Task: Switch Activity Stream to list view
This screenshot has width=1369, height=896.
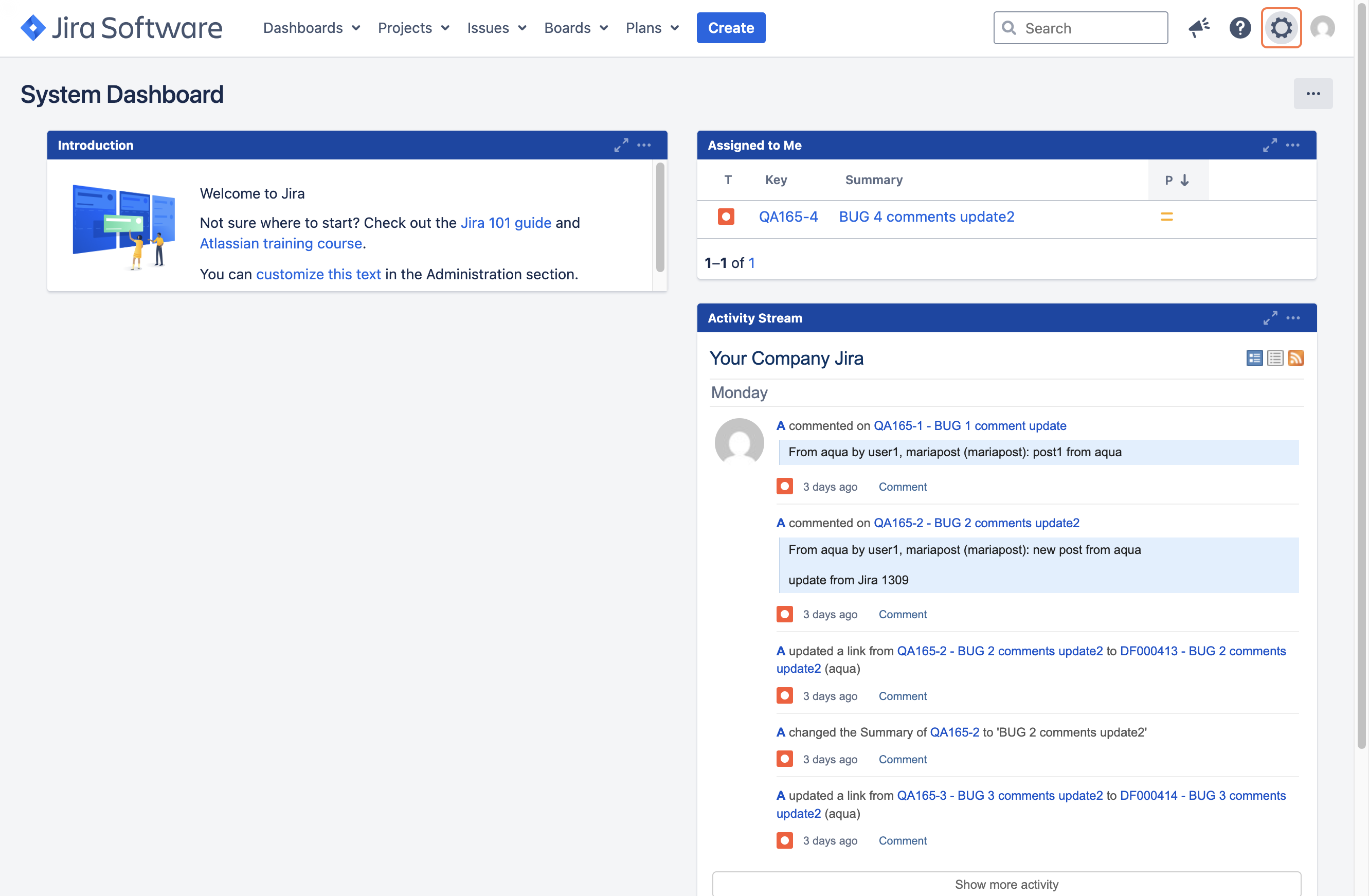Action: 1275,358
